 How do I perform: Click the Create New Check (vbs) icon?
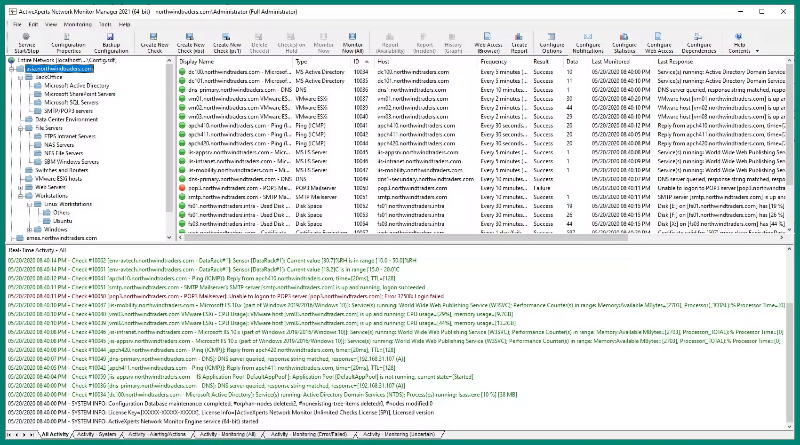tap(190, 37)
